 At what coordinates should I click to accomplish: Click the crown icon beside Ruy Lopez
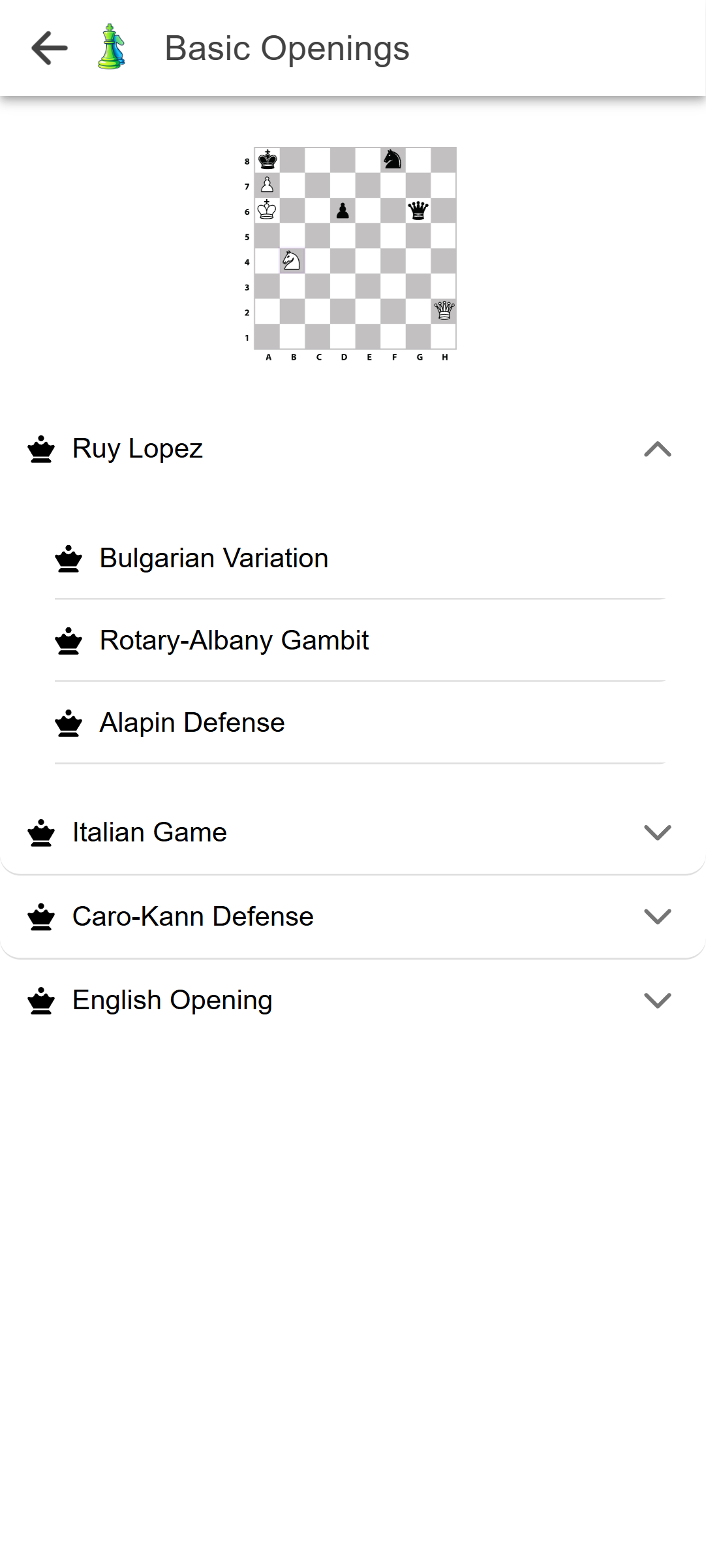pos(41,449)
